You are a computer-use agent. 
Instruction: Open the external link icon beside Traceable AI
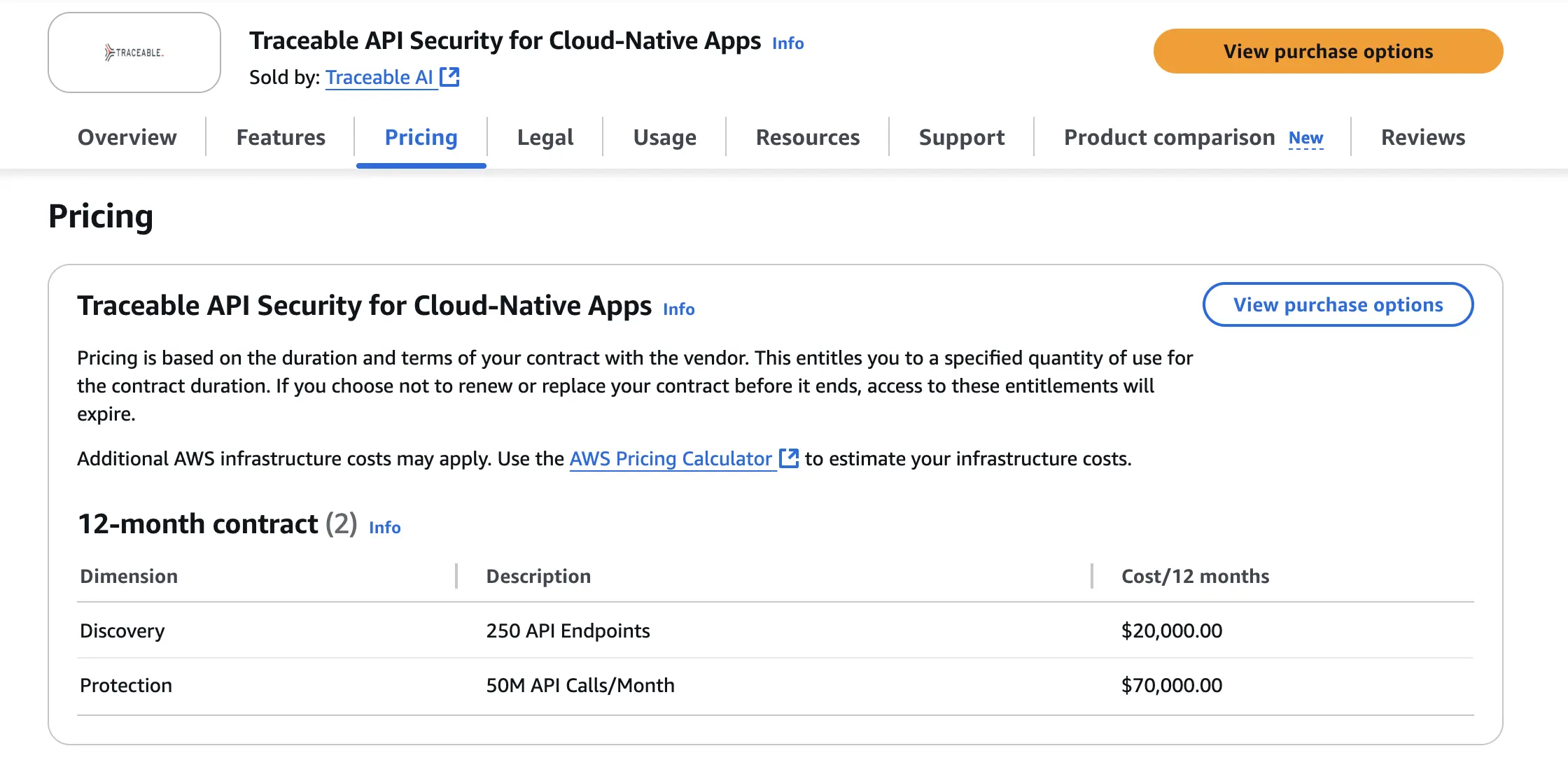coord(450,77)
